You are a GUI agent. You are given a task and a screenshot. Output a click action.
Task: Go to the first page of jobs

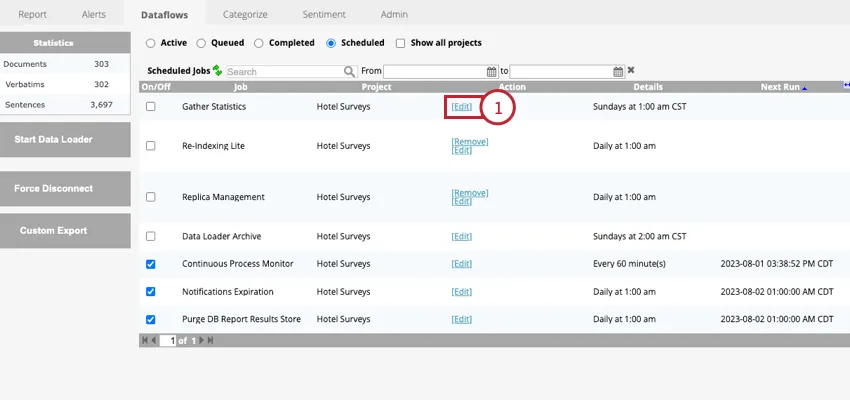pos(145,341)
